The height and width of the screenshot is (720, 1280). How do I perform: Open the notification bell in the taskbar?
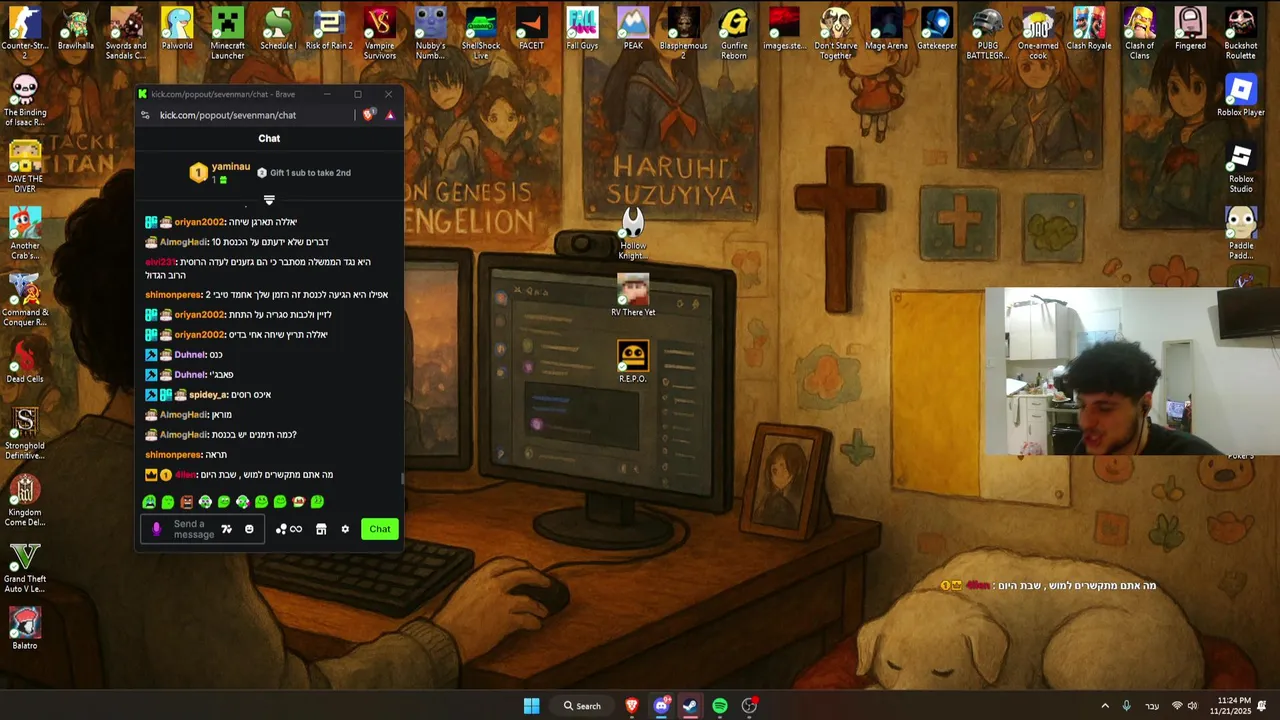coord(1262,706)
